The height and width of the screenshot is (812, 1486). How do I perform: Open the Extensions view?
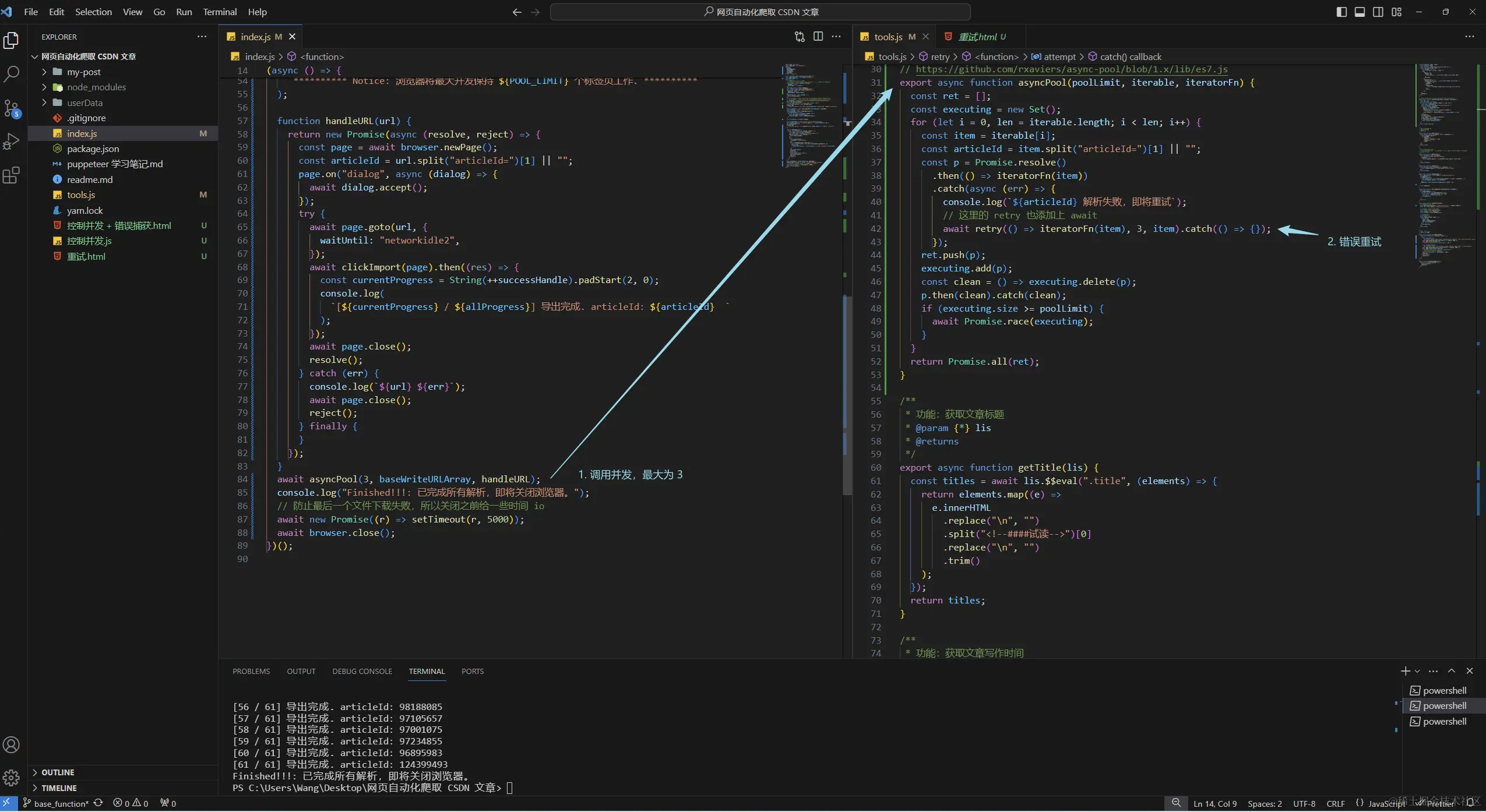click(11, 175)
